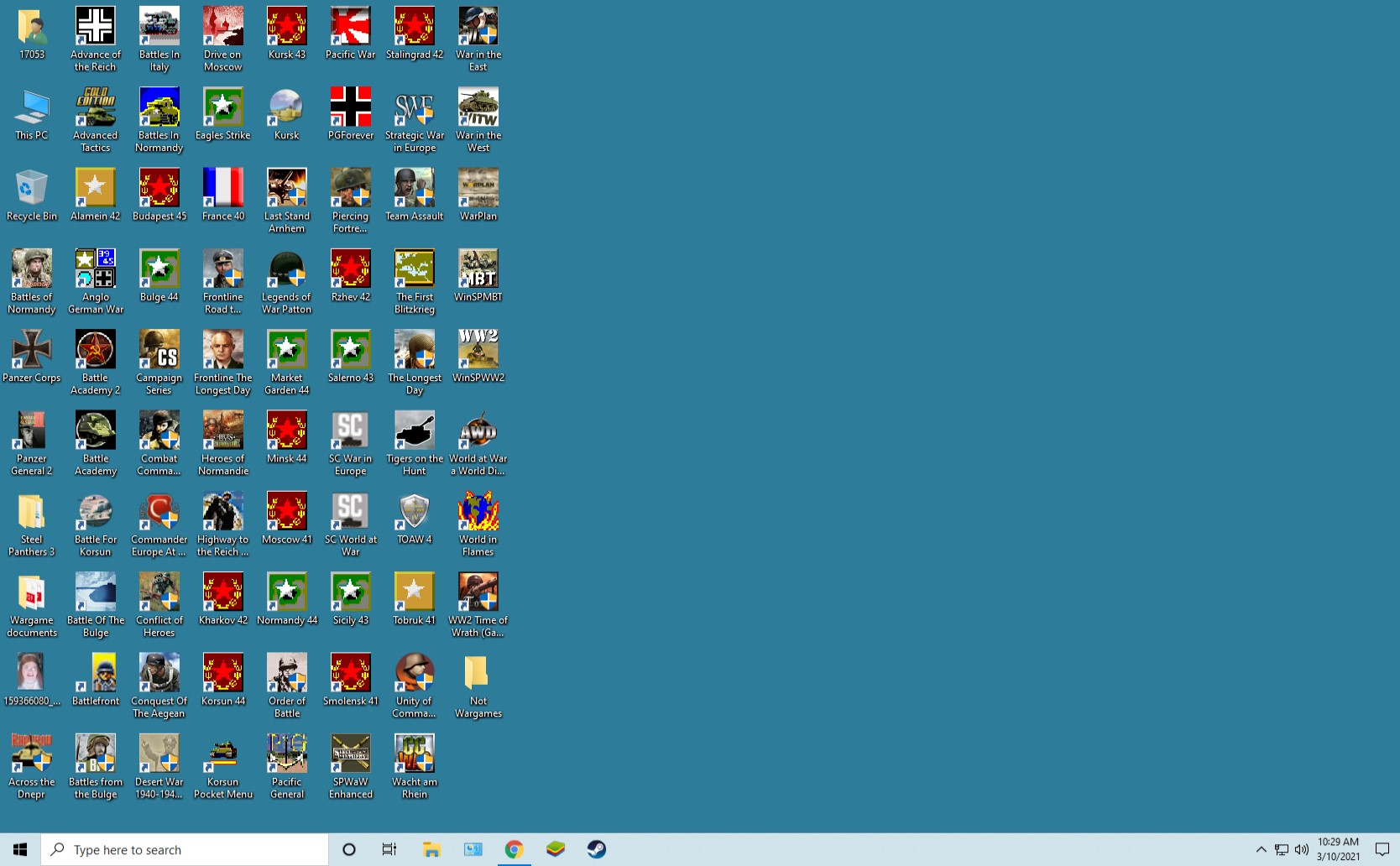Open the Advance of the Reich shortcut
The width and height of the screenshot is (1400, 866).
(x=96, y=27)
